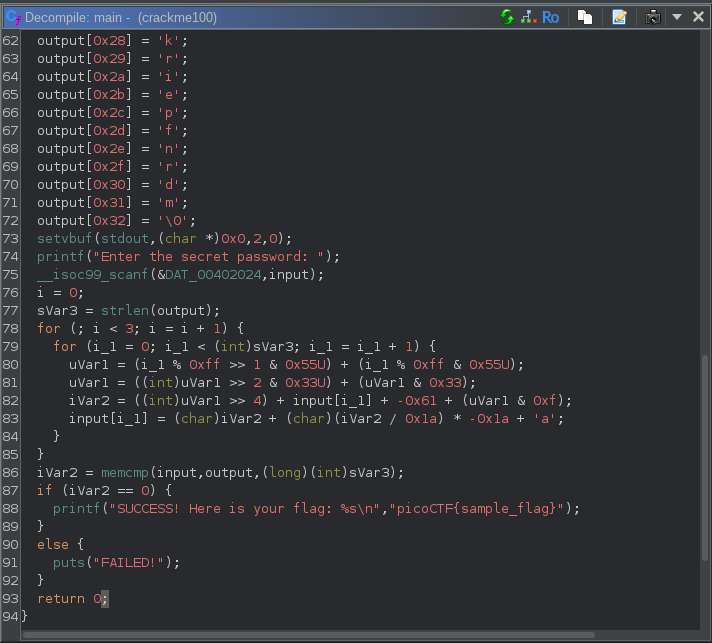The image size is (712, 643).
Task: Open the export/edit notepad icon
Action: point(619,17)
